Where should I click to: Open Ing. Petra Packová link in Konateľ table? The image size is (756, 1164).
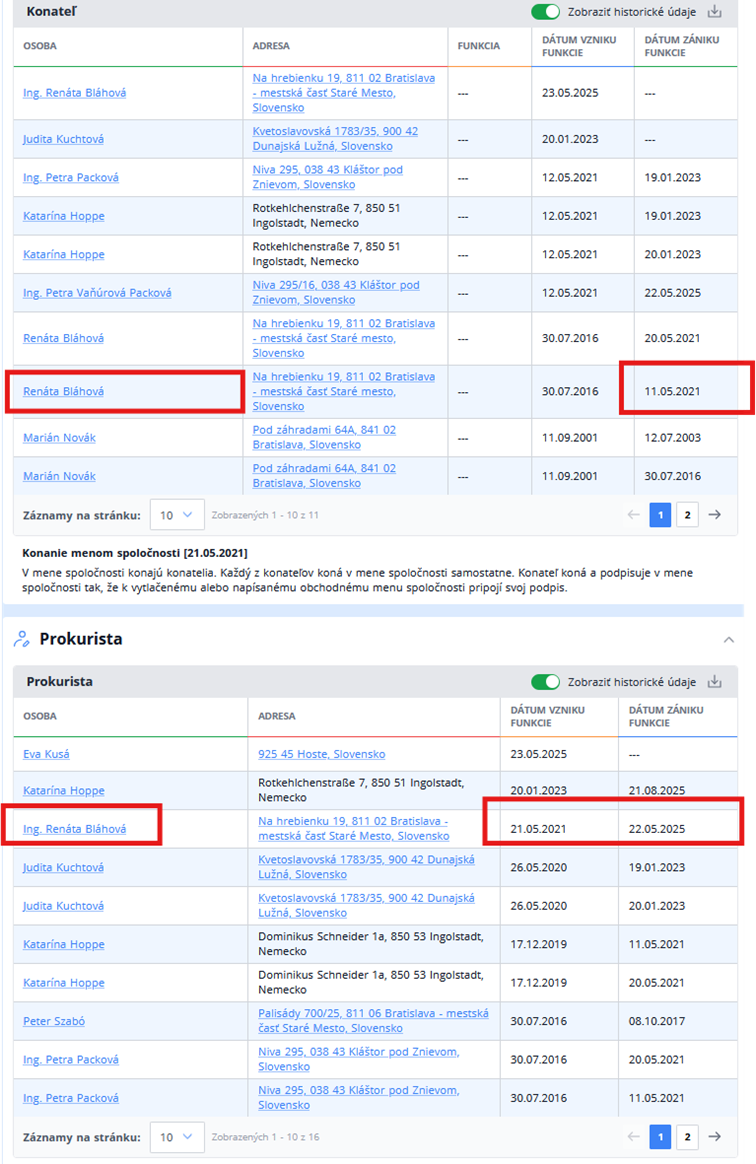71,177
